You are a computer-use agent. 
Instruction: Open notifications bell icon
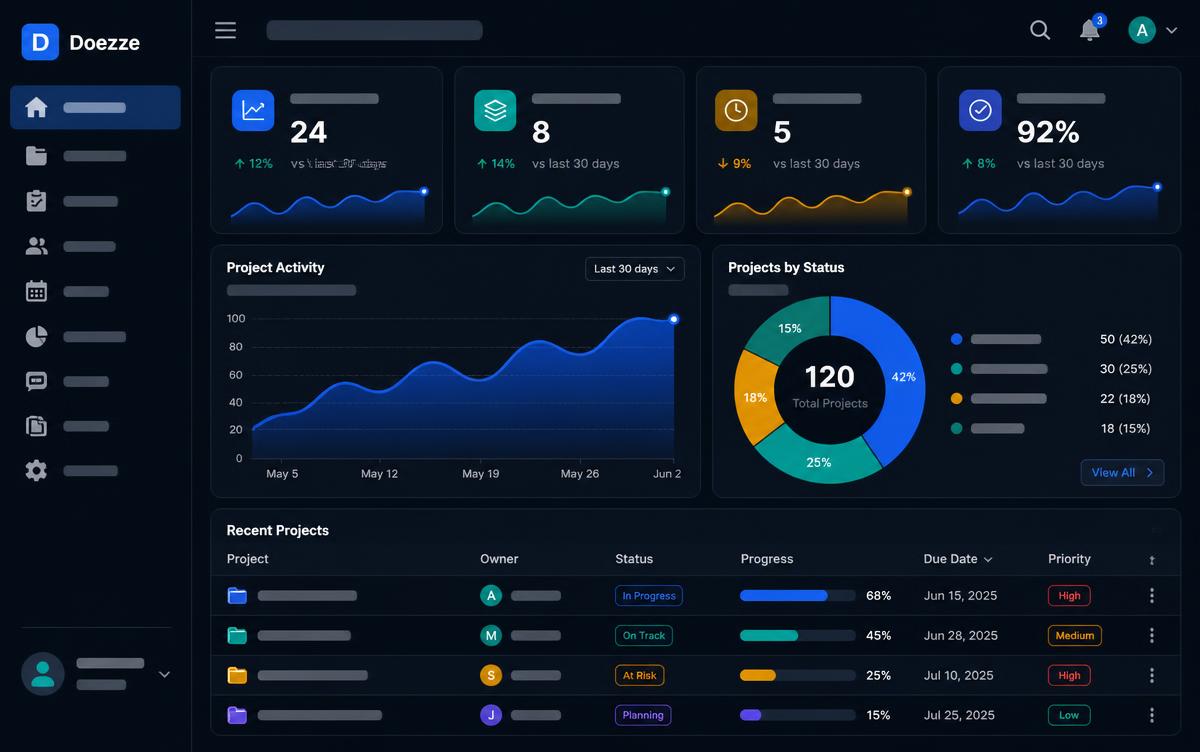pyautogui.click(x=1090, y=30)
